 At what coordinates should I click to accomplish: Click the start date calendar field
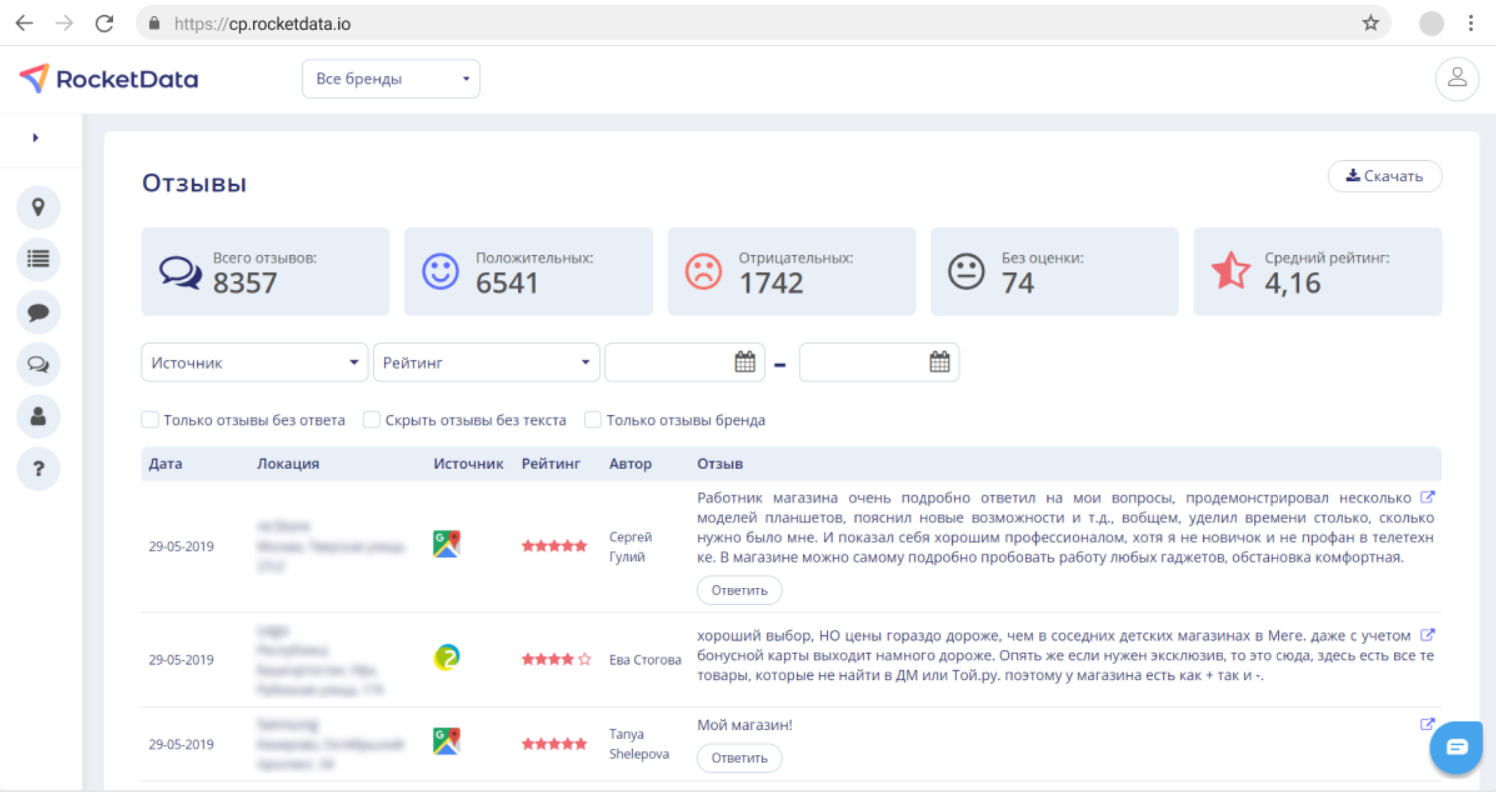pyautogui.click(x=684, y=362)
